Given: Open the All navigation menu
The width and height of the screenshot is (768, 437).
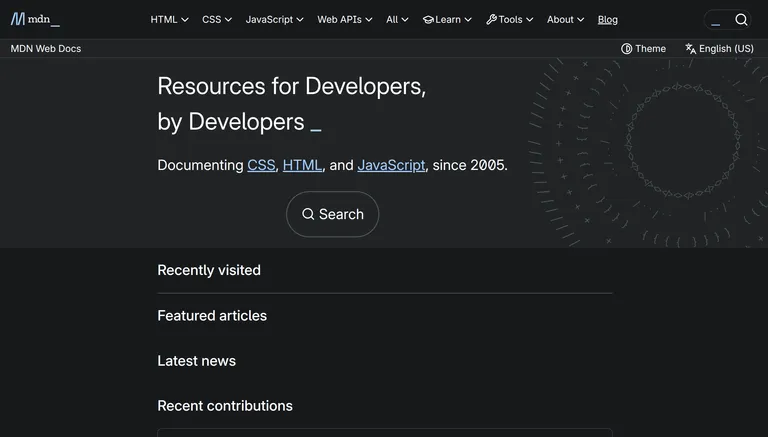Looking at the screenshot, I should tap(397, 20).
